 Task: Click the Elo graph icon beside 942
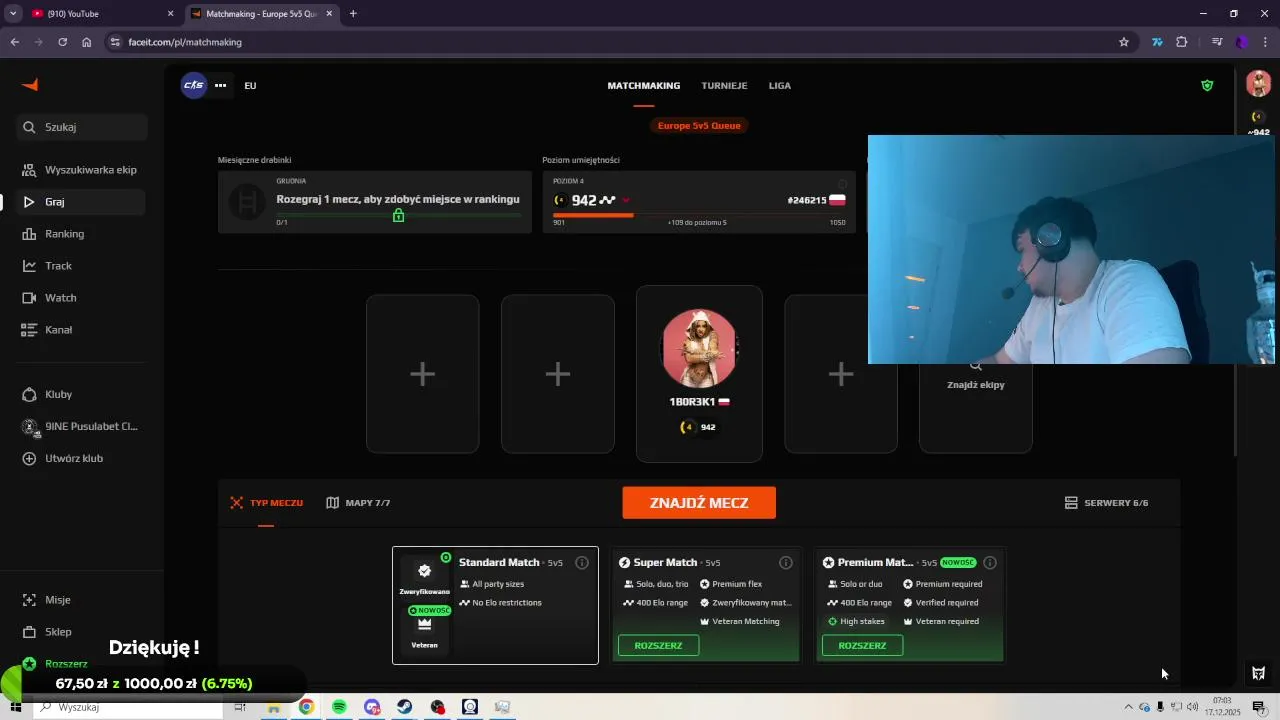(608, 200)
